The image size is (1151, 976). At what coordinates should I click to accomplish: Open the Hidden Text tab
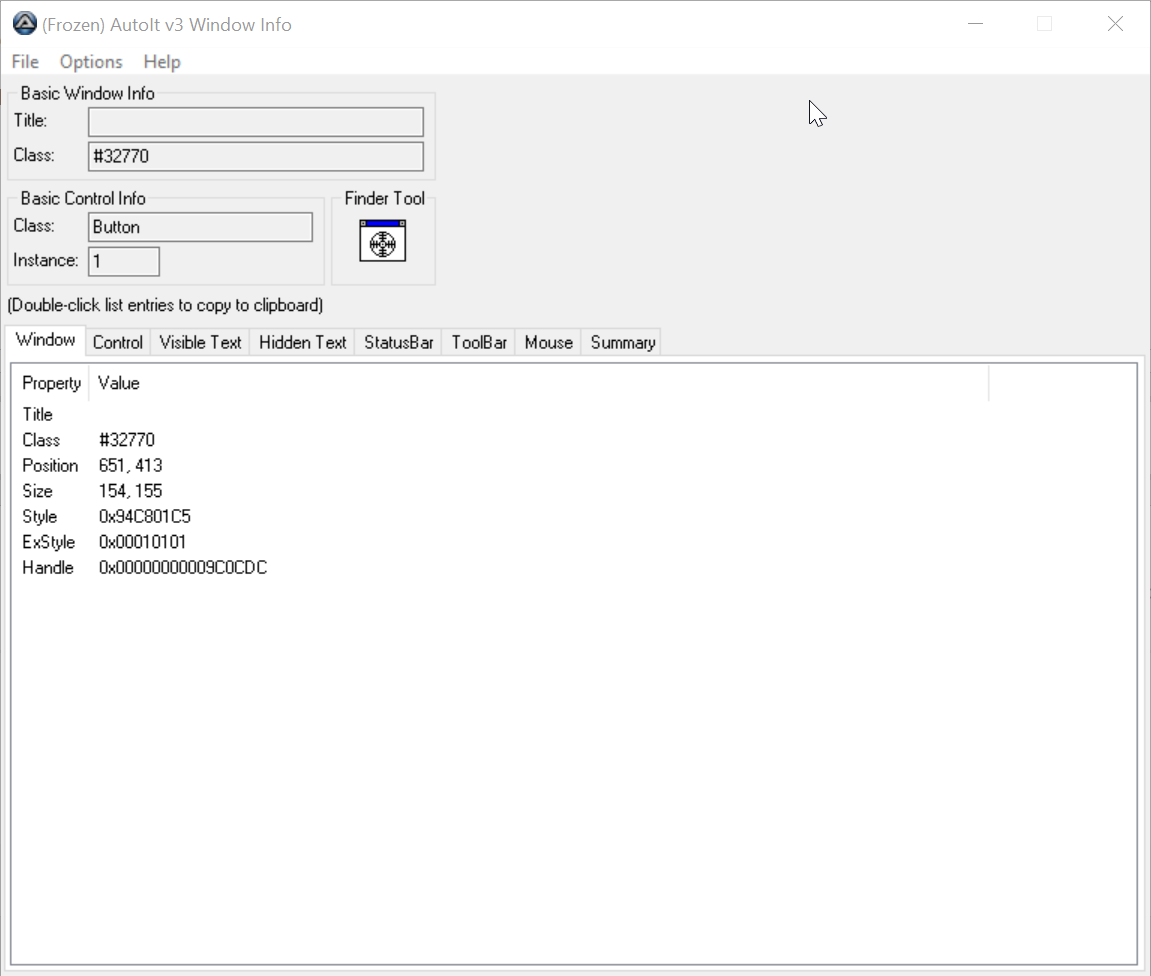[x=302, y=343]
